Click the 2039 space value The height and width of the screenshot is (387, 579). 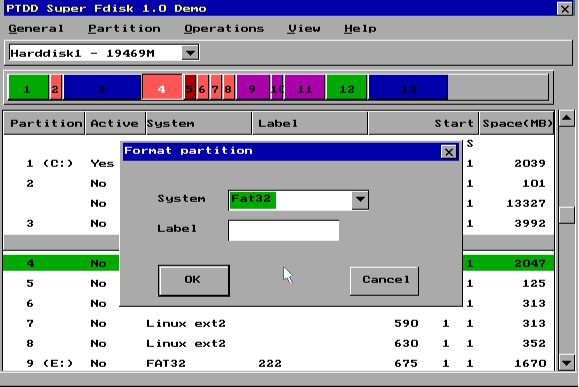pos(530,163)
